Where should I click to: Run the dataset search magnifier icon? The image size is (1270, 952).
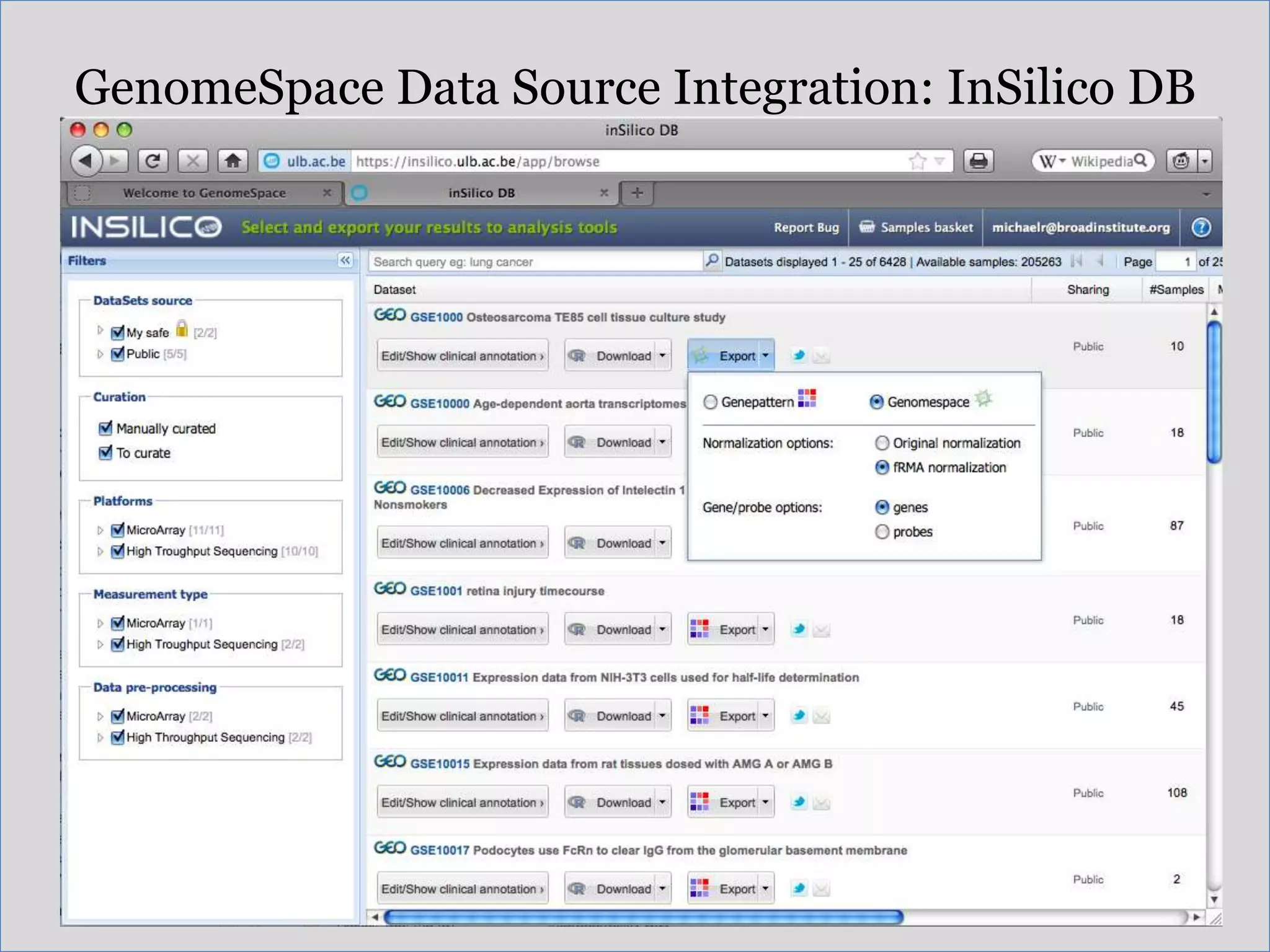click(712, 260)
